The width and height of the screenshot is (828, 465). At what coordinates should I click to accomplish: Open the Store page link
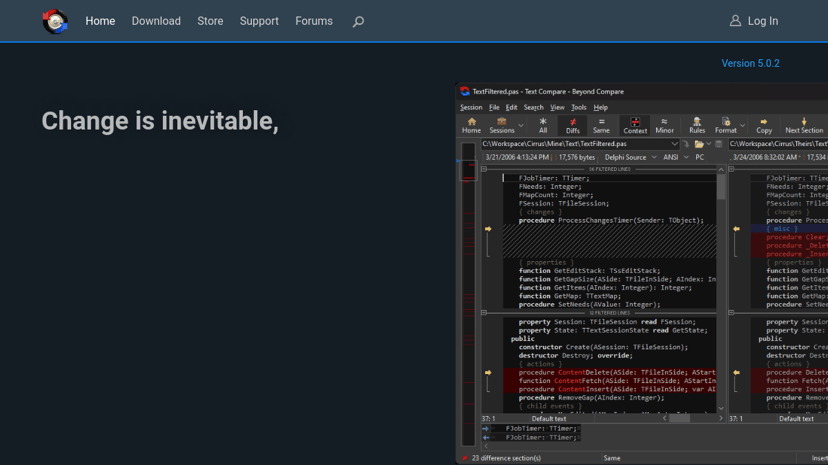pyautogui.click(x=210, y=21)
